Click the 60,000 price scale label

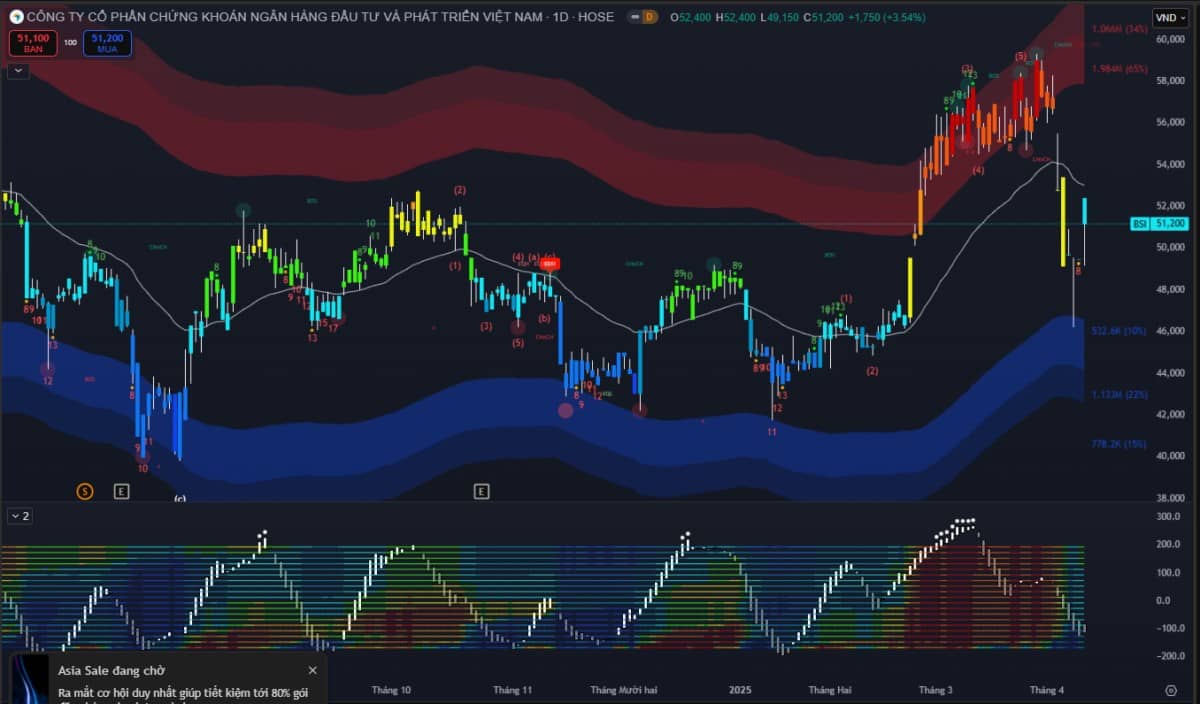pos(1170,39)
